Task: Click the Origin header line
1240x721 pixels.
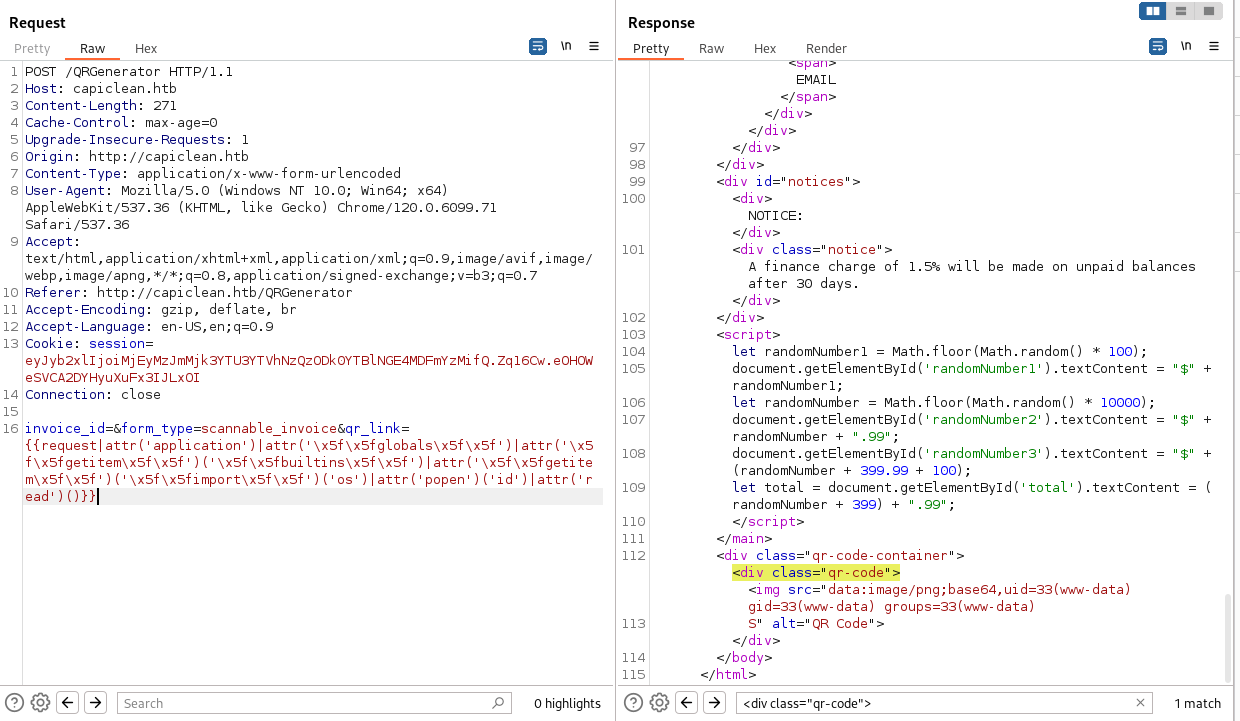Action: tap(137, 157)
